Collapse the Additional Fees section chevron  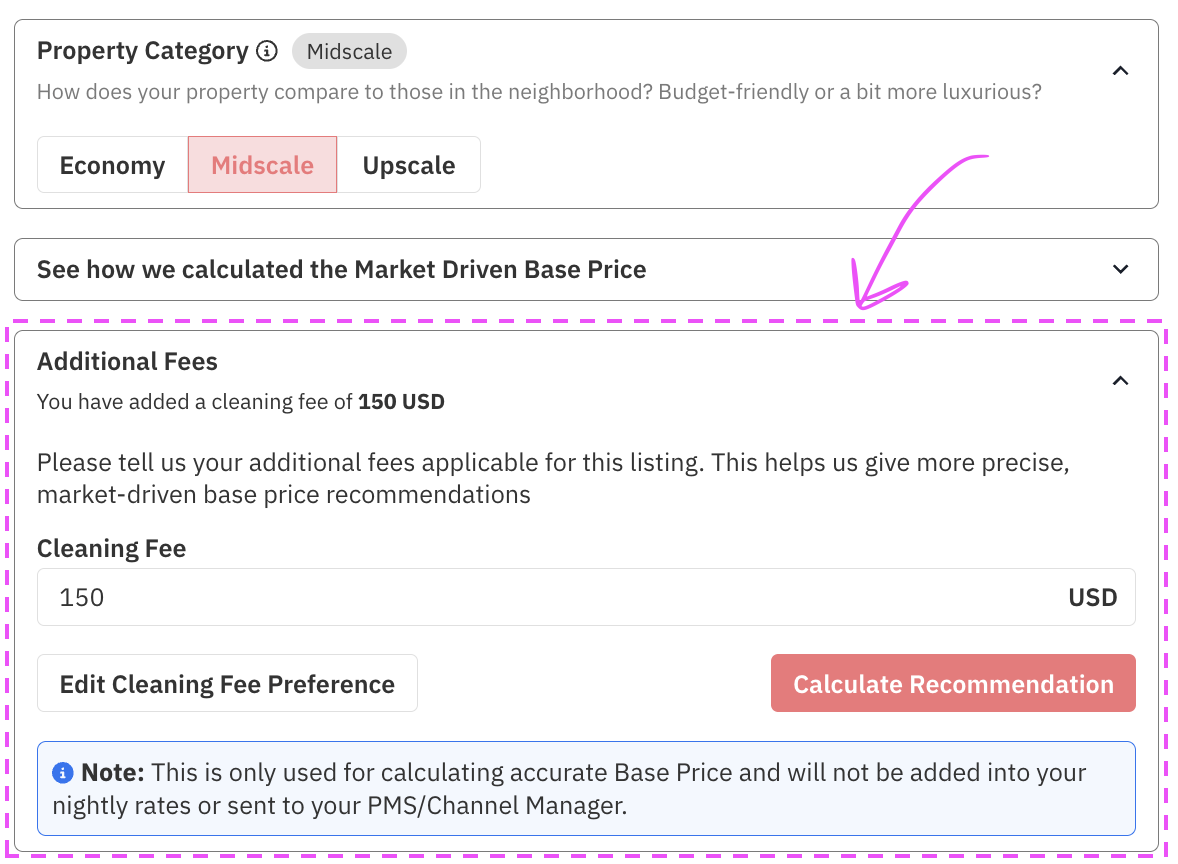1121,380
